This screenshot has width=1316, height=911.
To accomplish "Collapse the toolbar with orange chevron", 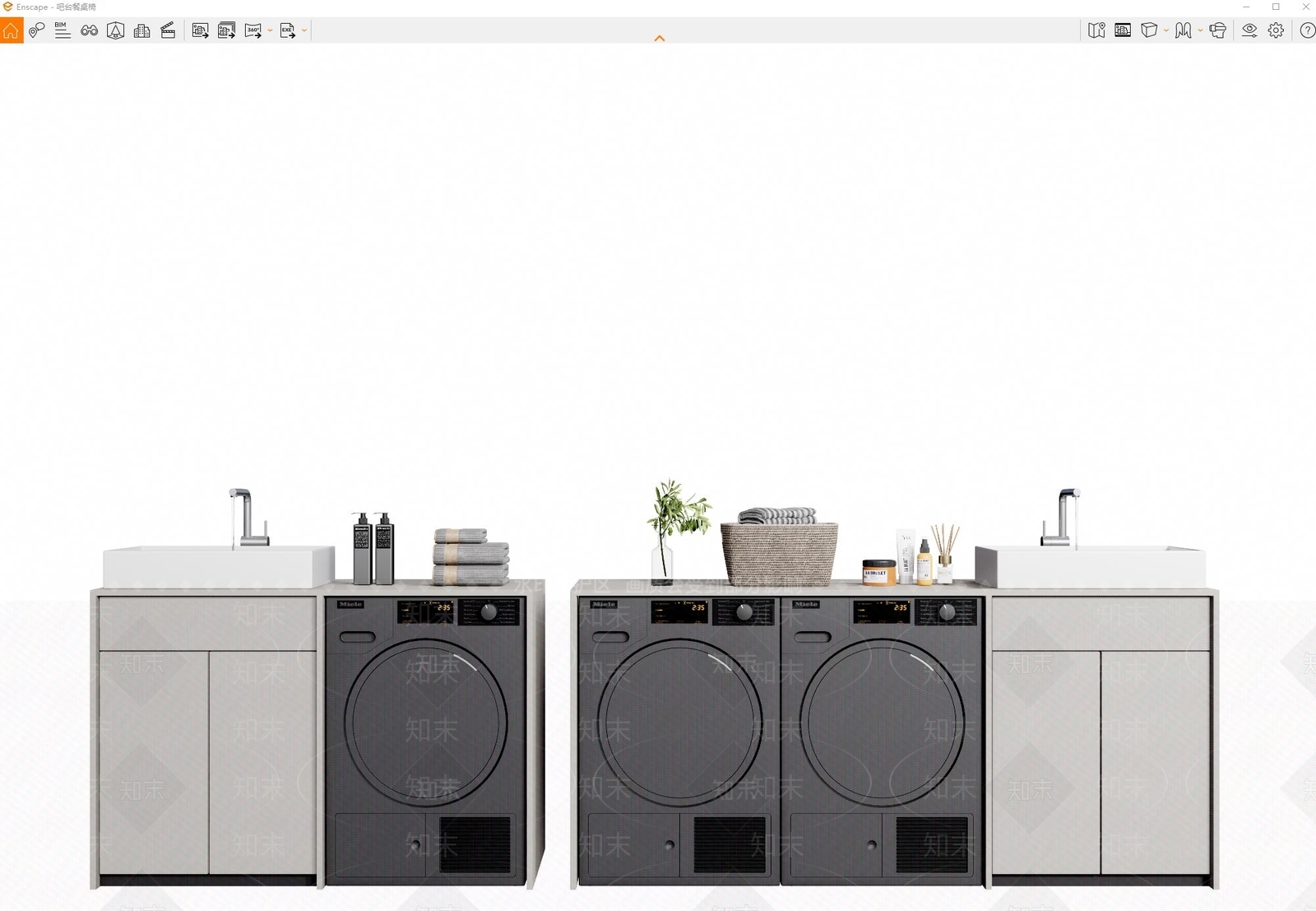I will pos(660,38).
